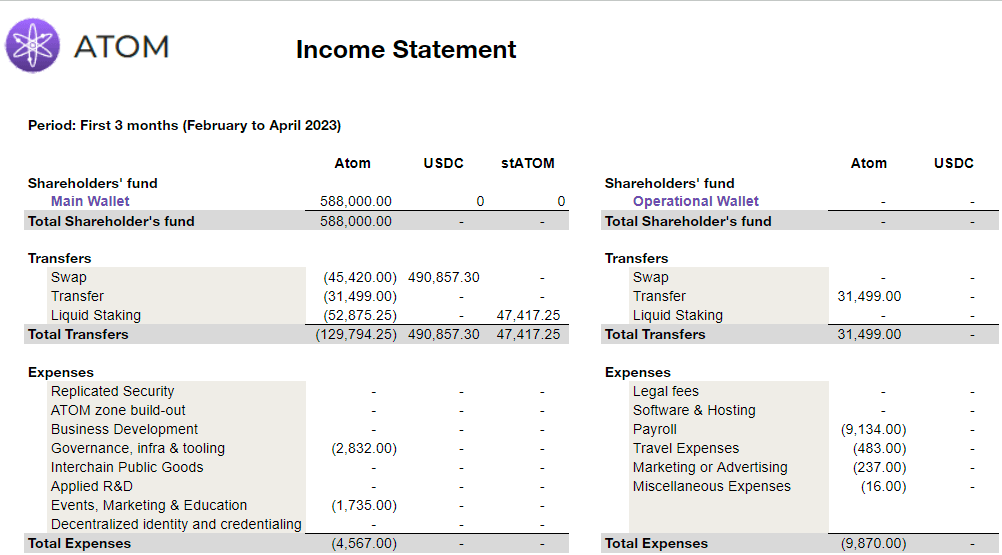Select the Main Wallet Atom 588,000.00 cell
Image resolution: width=1002 pixels, height=555 pixels.
[355, 201]
